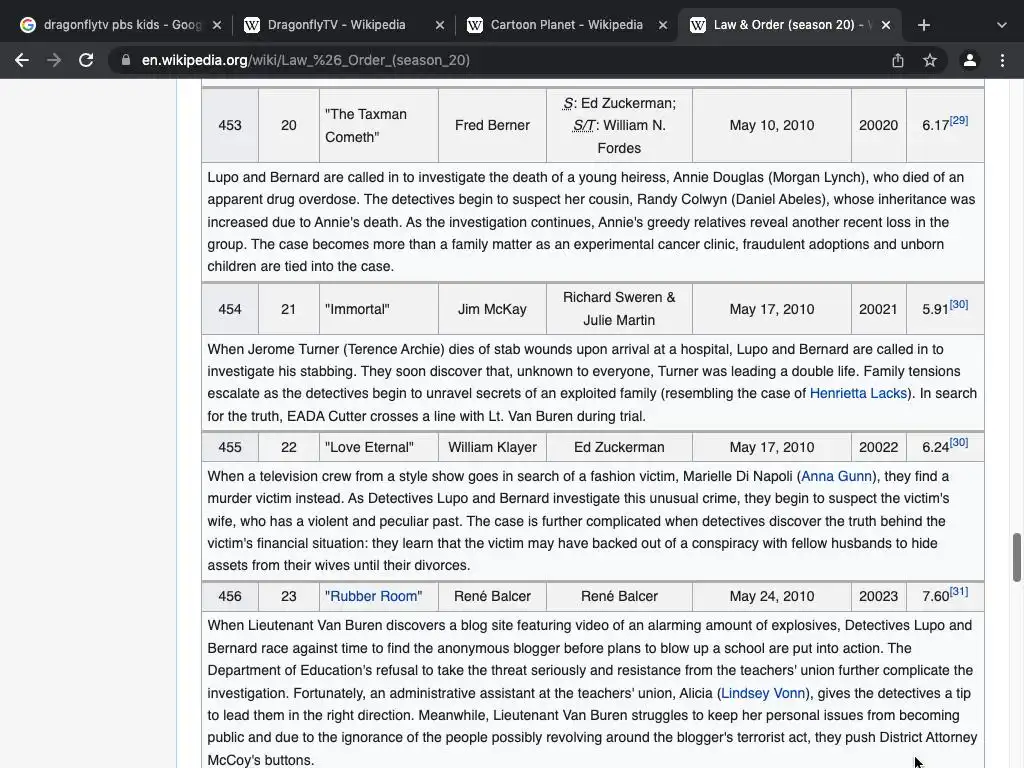
Task: Open Chrome's three-dot menu
Action: click(x=1002, y=60)
